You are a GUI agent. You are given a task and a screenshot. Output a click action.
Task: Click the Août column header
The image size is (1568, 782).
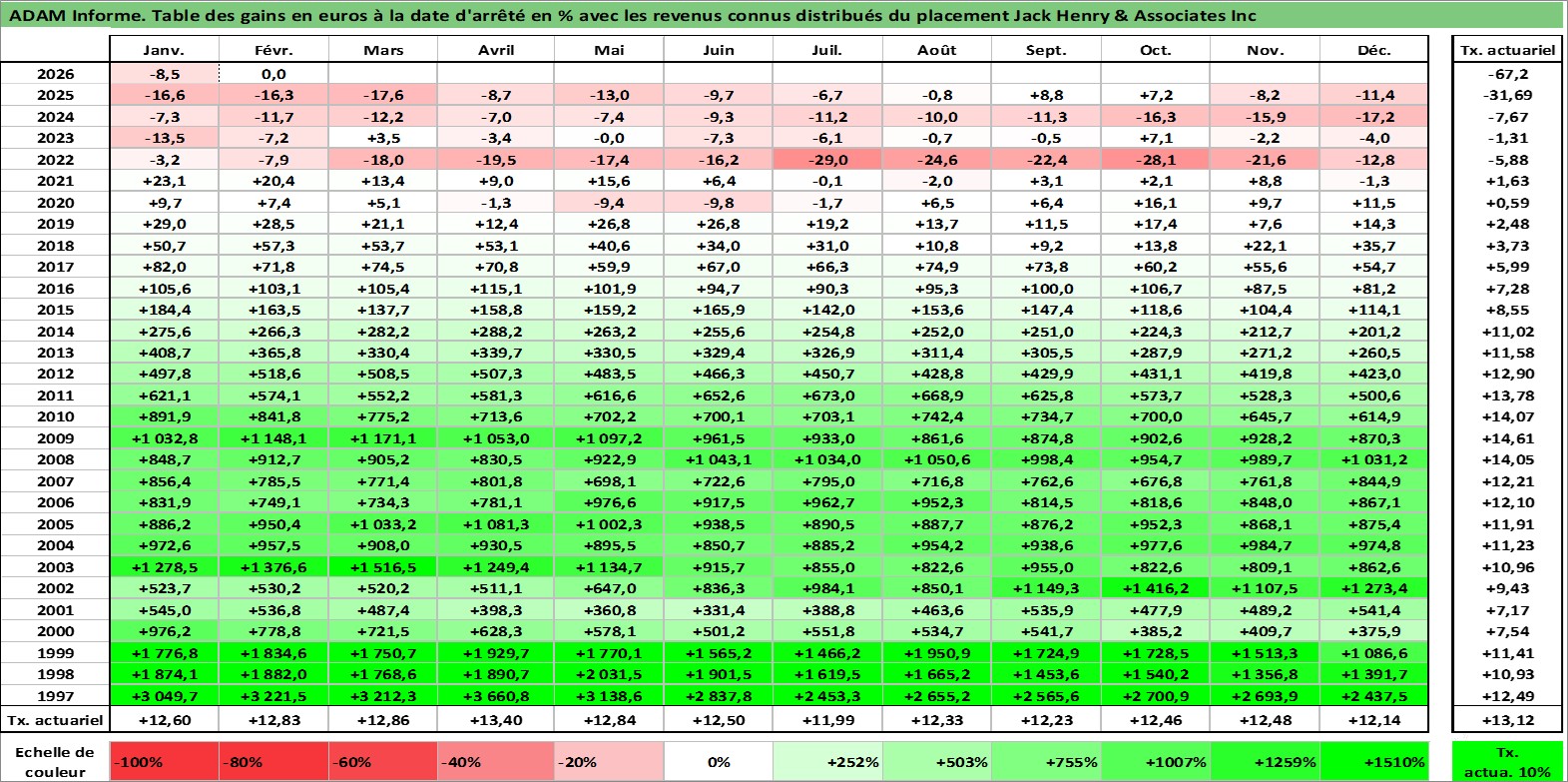[x=937, y=50]
